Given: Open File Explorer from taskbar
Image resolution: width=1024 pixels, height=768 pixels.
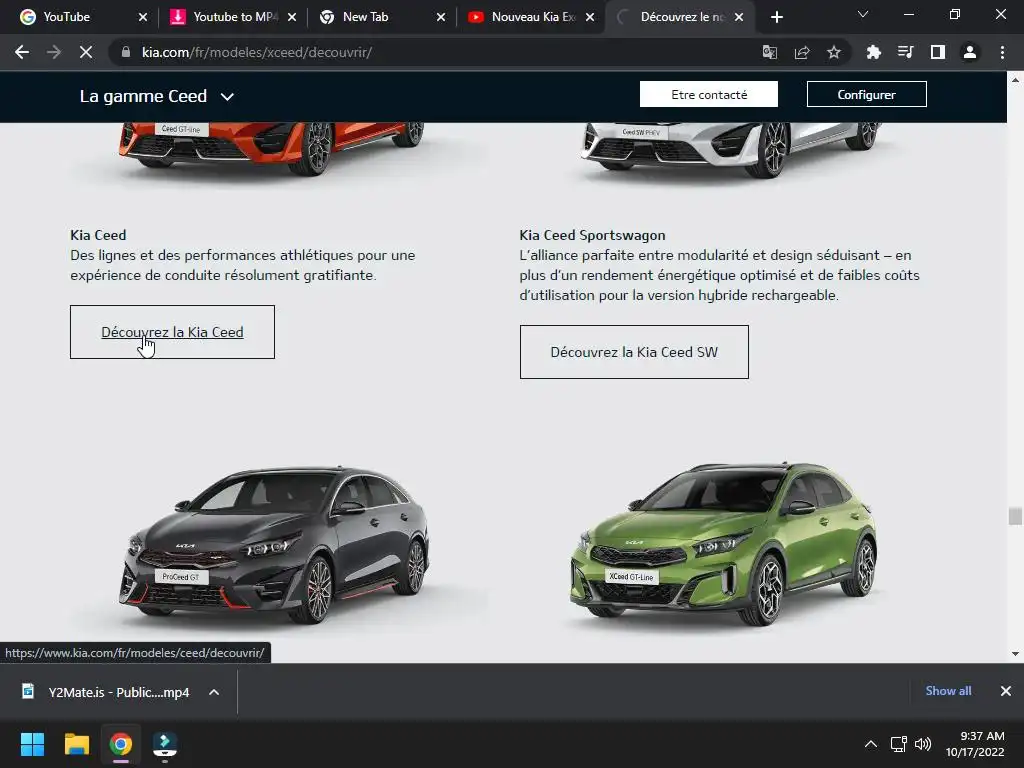Looking at the screenshot, I should pos(76,744).
